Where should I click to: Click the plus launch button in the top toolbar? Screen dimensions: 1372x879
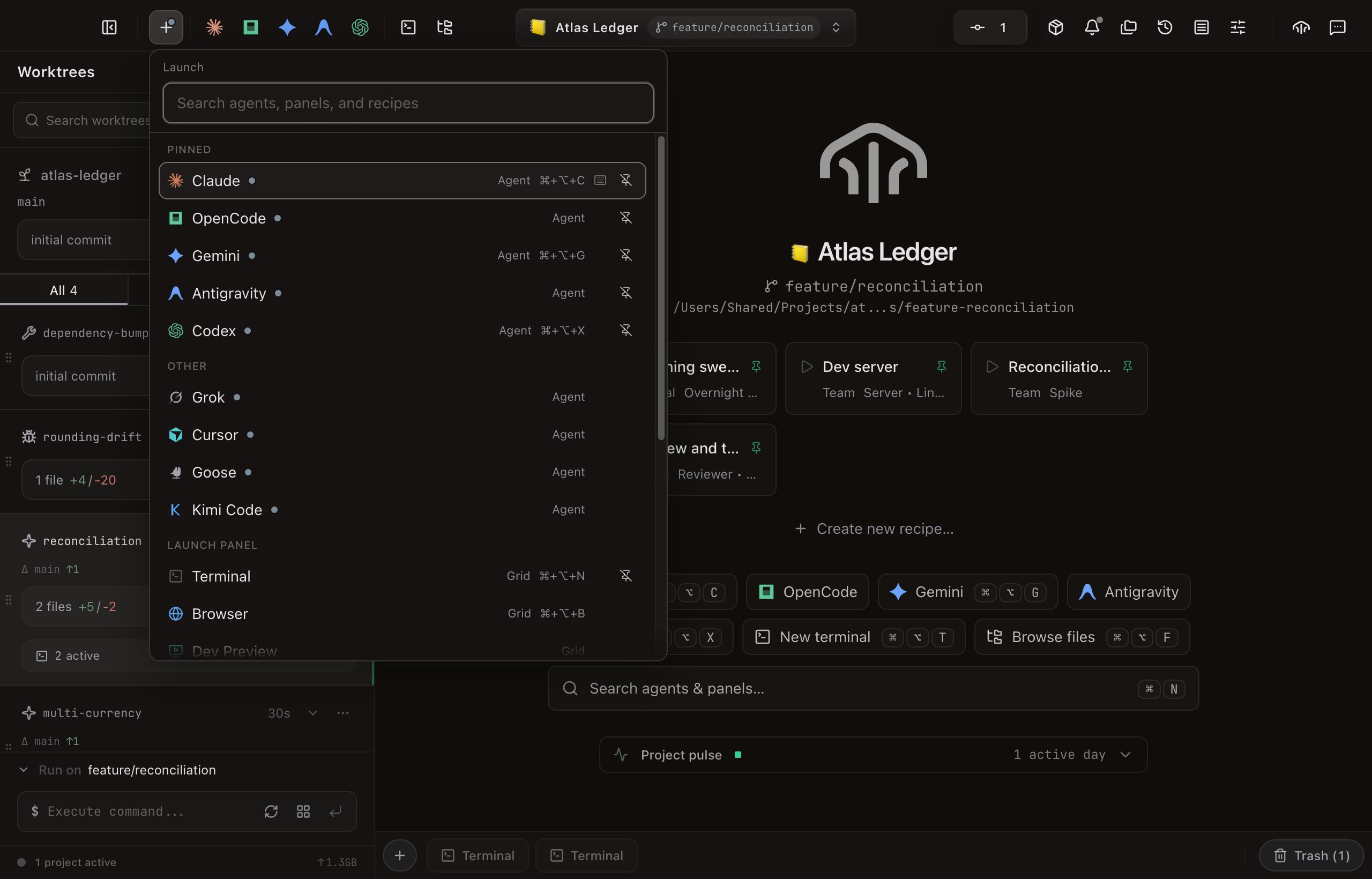coord(166,27)
